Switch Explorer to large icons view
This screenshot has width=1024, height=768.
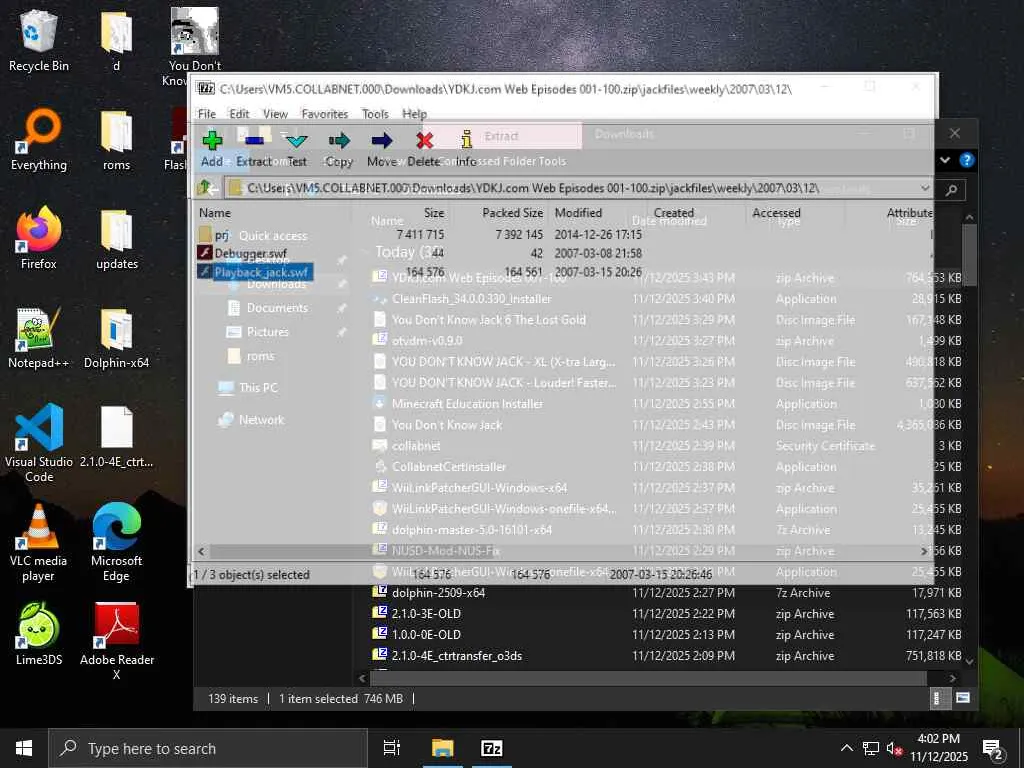click(x=963, y=698)
